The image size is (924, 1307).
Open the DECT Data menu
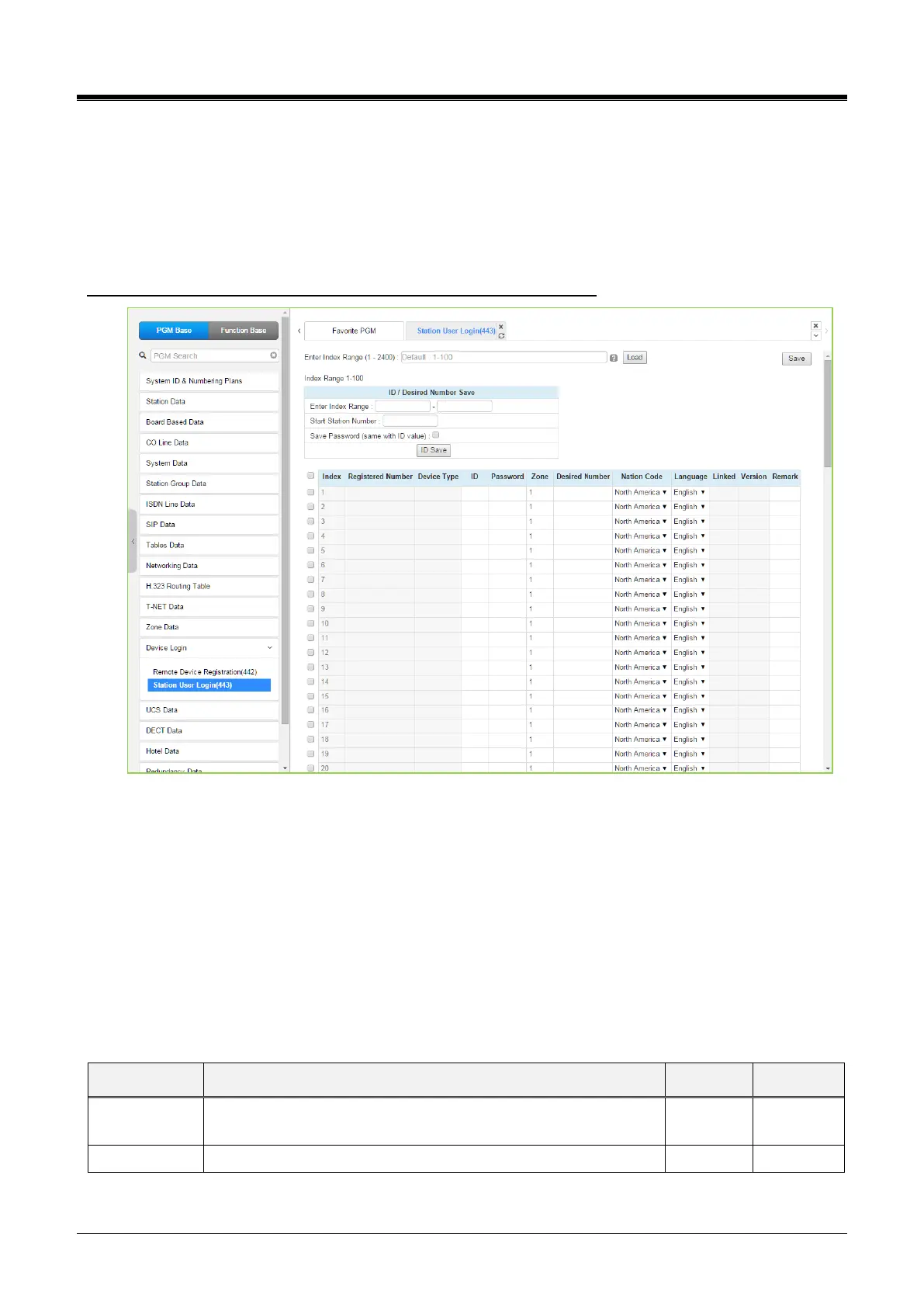(209, 730)
